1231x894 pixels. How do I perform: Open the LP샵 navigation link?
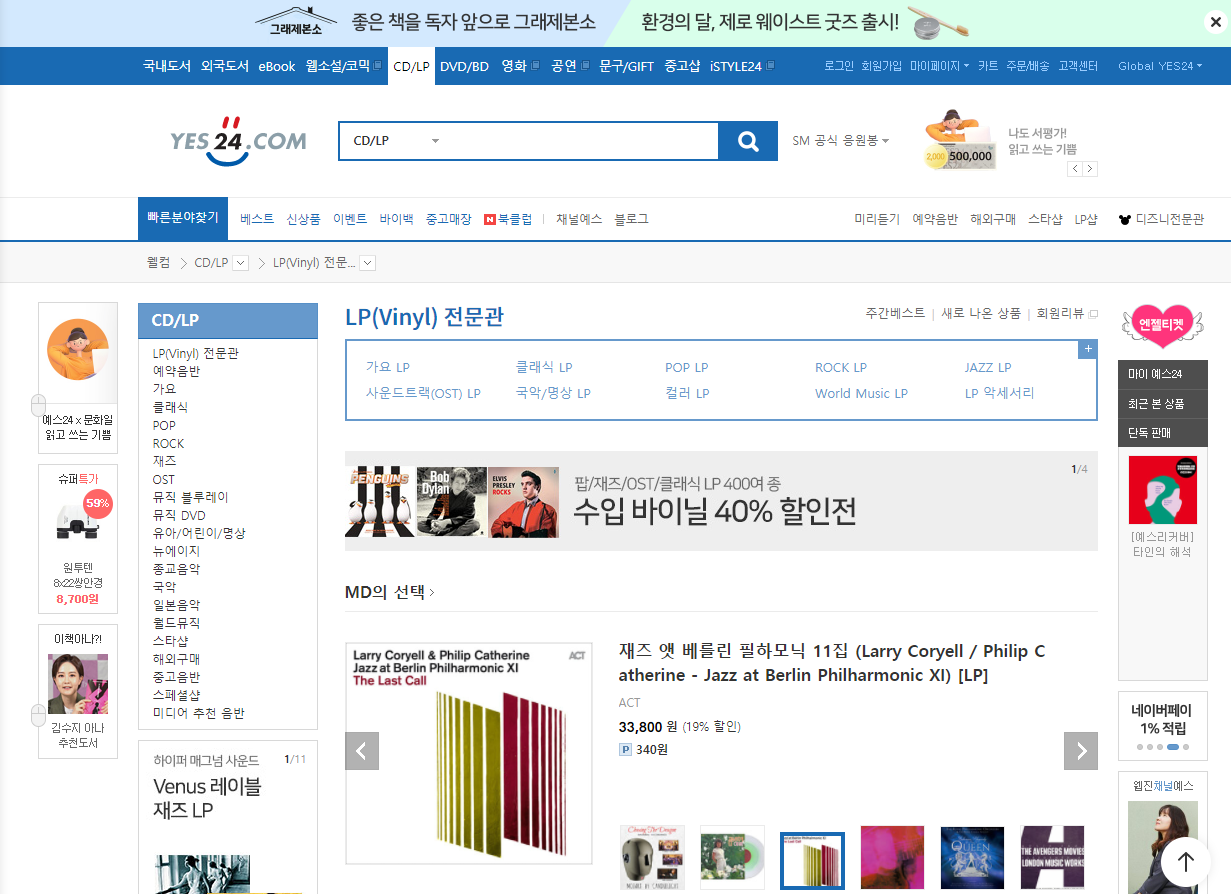pyautogui.click(x=1086, y=219)
